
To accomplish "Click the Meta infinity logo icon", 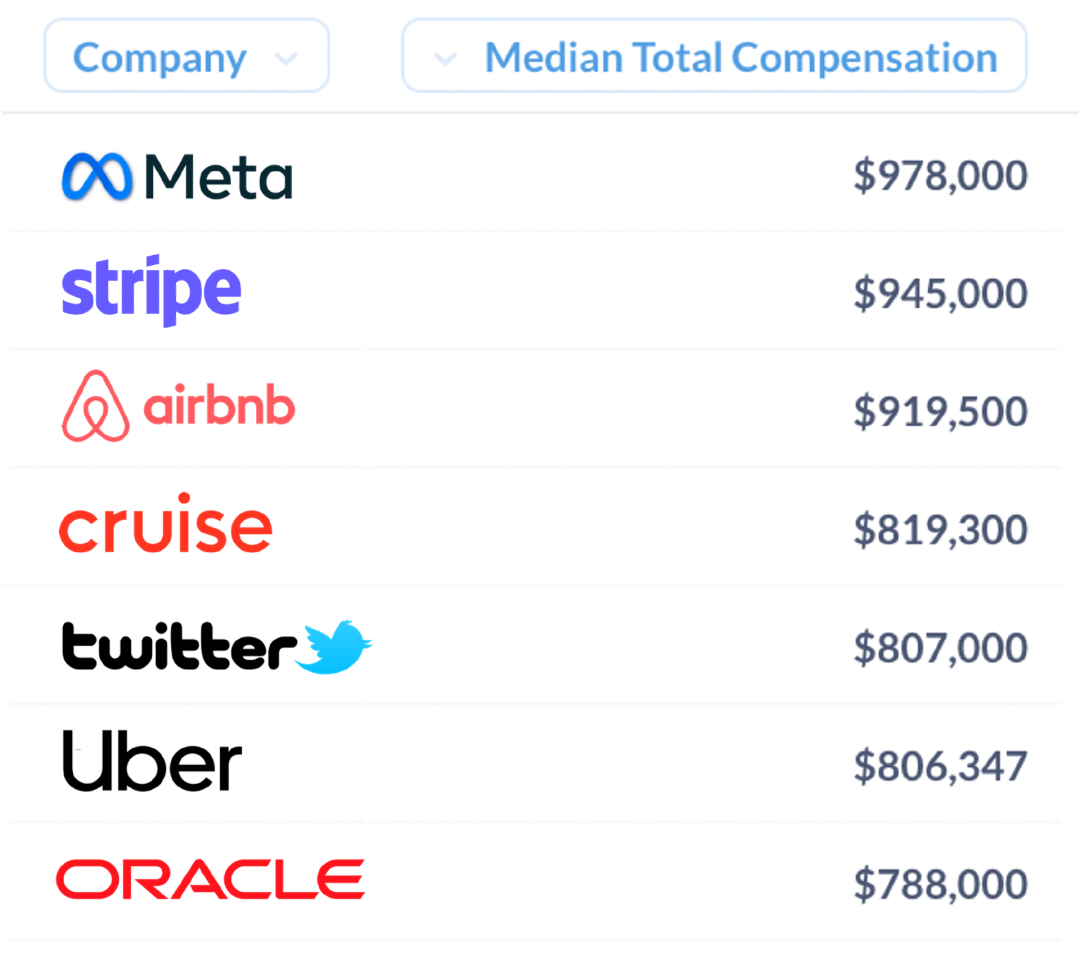I will click(97, 176).
